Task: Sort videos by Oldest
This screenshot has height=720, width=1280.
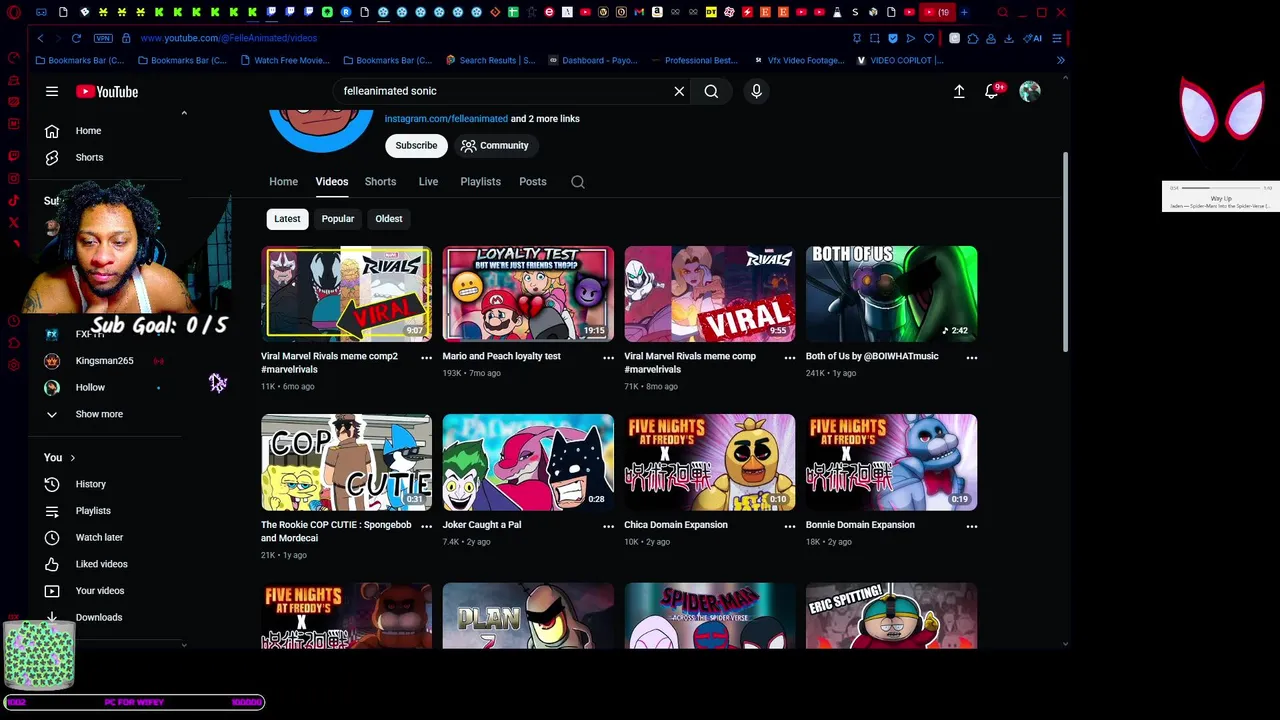Action: pos(389,219)
